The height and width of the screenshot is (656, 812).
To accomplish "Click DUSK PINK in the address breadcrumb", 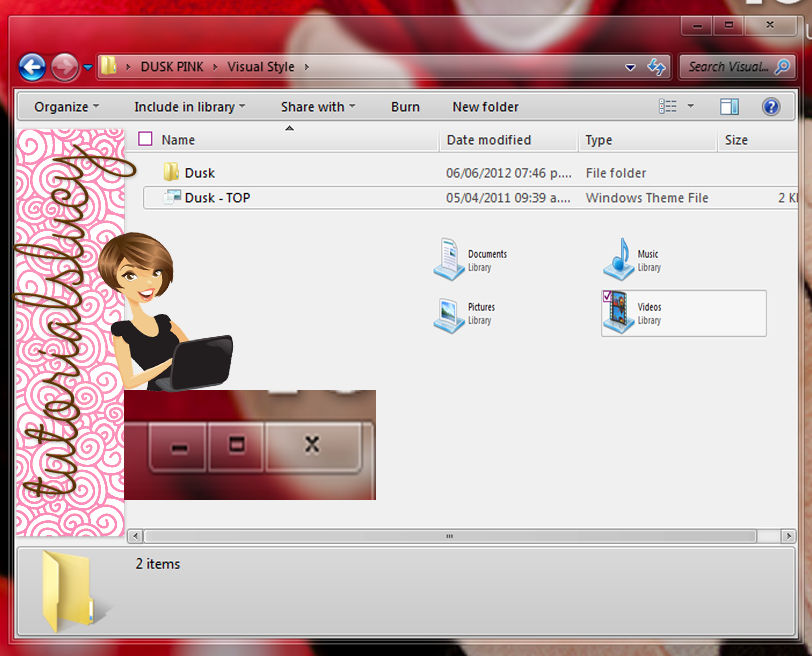I will [x=174, y=67].
